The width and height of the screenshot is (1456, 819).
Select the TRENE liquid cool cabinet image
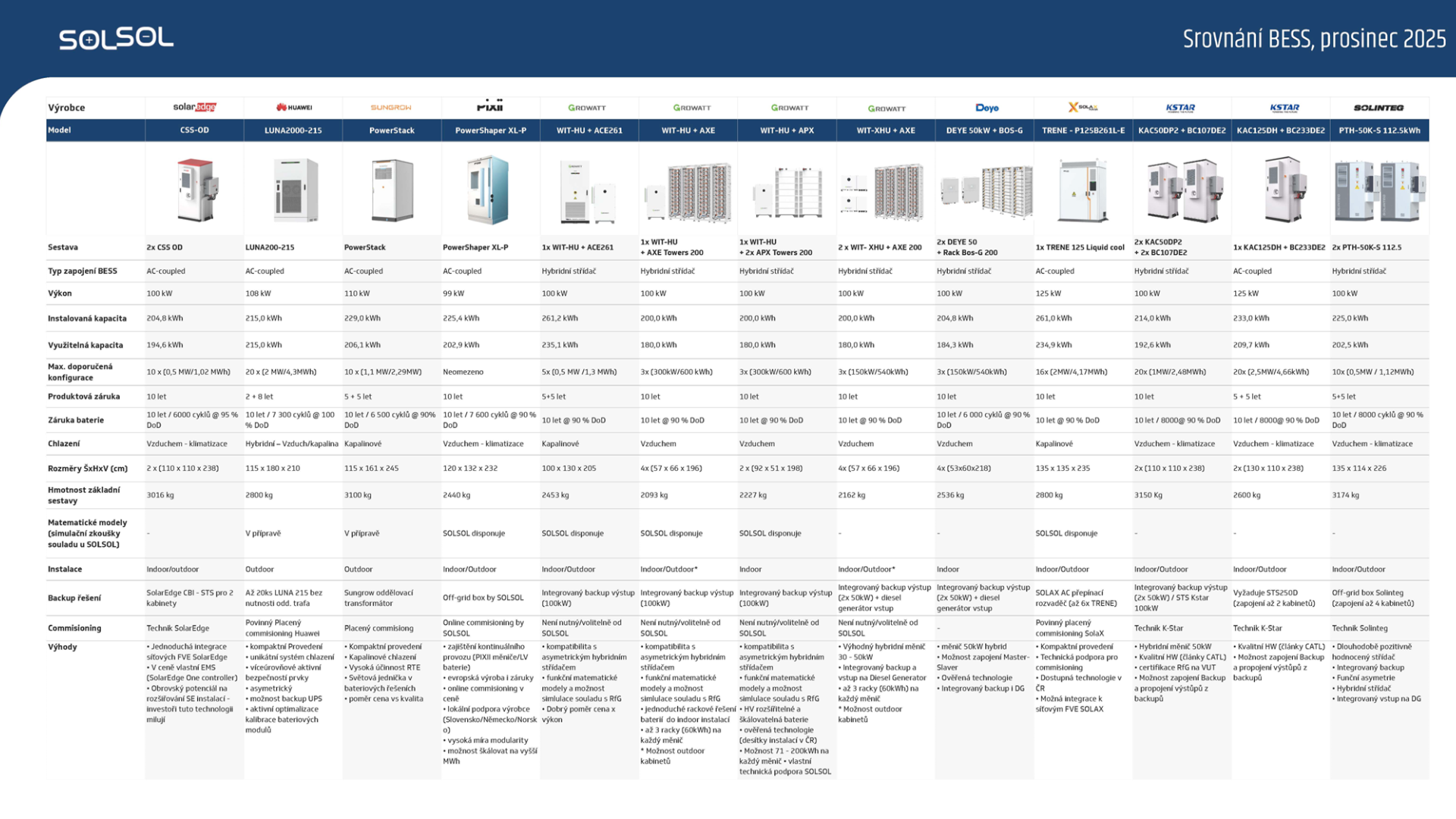point(1082,190)
